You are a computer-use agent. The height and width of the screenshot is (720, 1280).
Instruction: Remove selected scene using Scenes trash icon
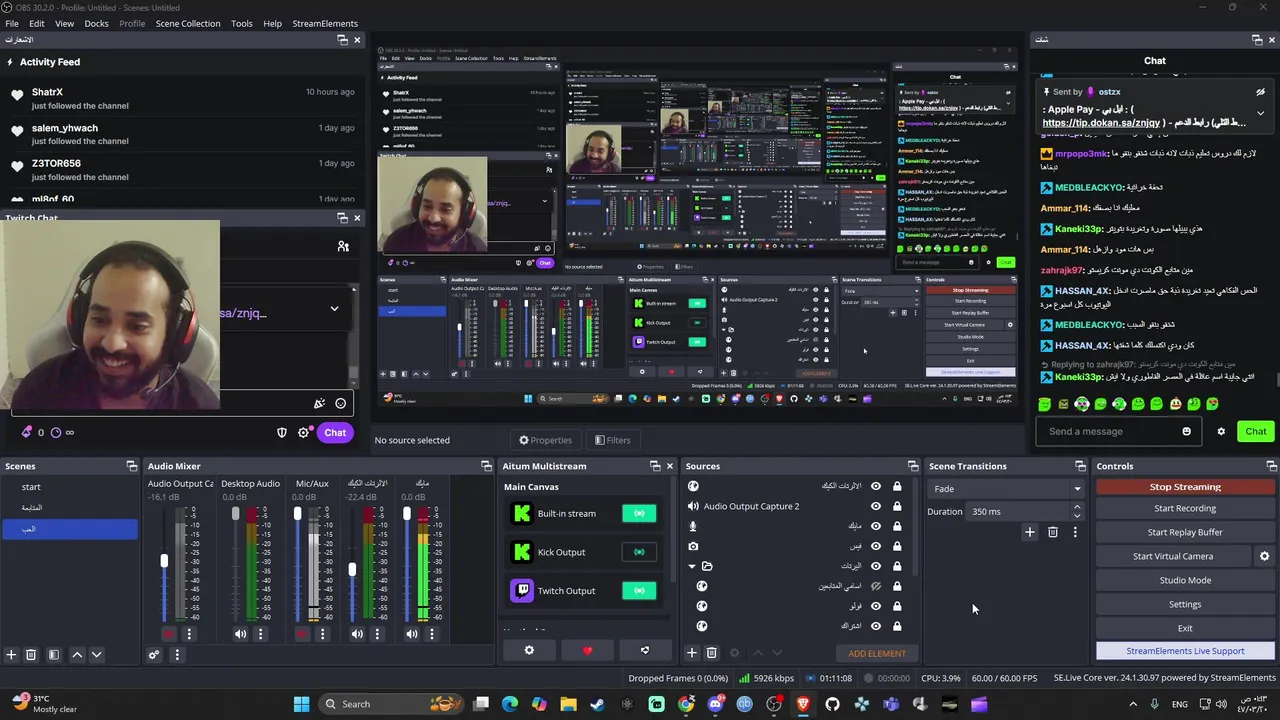(31, 655)
